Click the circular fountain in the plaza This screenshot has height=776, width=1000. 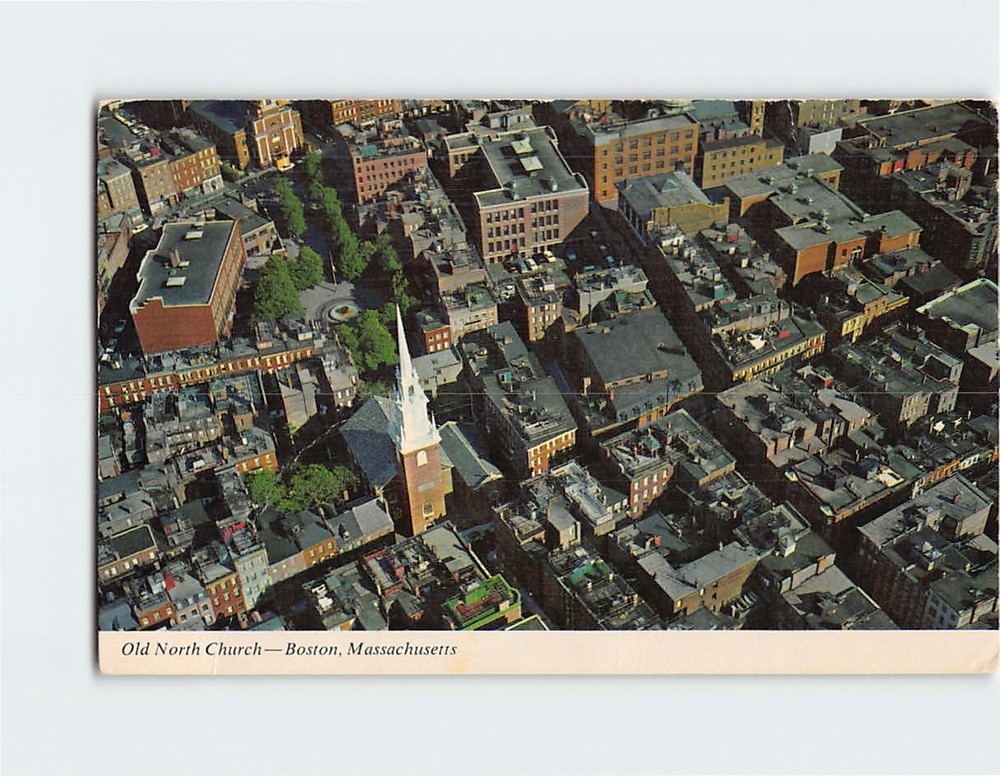(342, 311)
